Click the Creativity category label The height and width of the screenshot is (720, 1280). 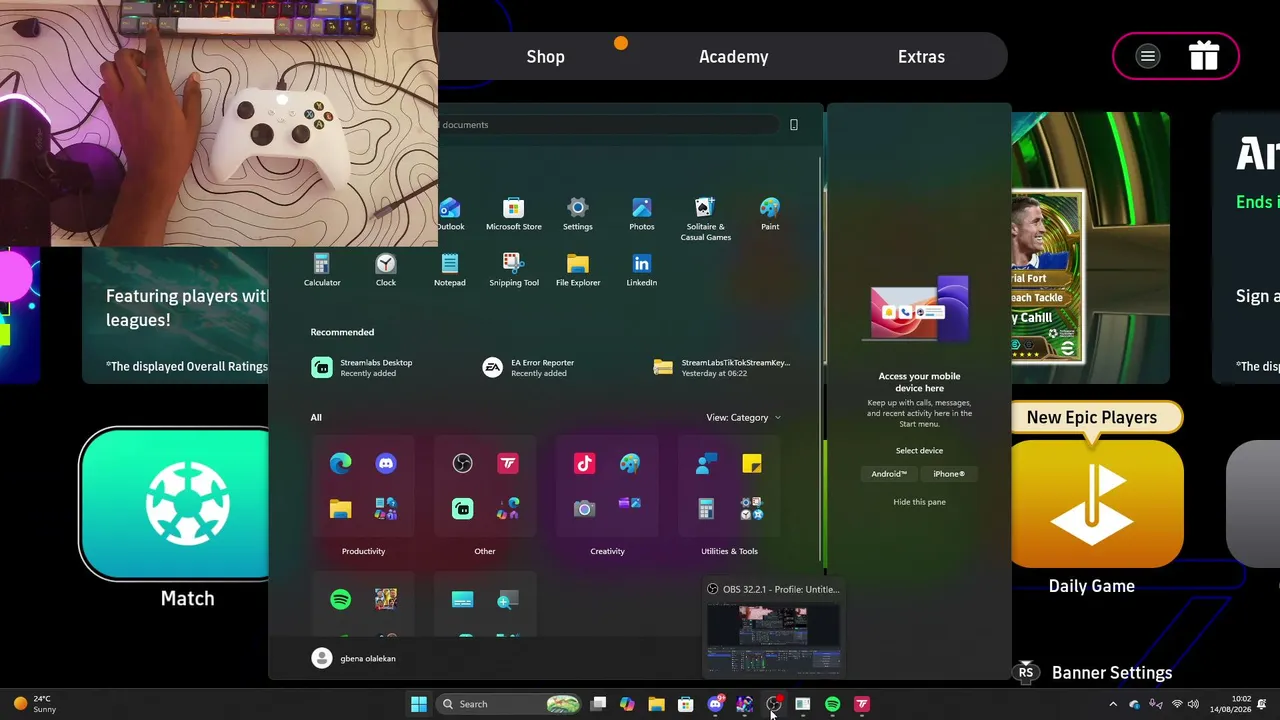pyautogui.click(x=607, y=551)
